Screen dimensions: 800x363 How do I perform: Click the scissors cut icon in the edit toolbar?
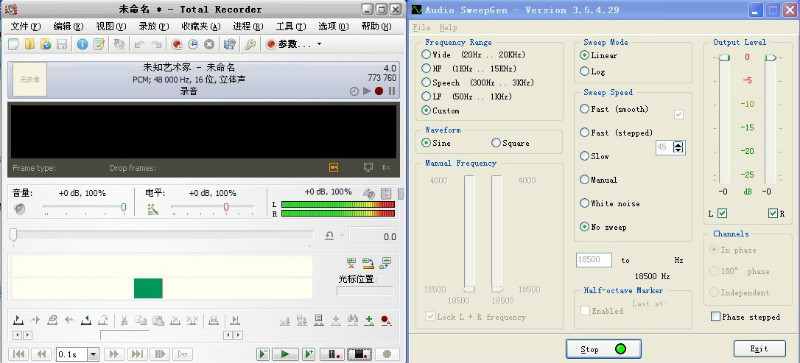point(123,321)
